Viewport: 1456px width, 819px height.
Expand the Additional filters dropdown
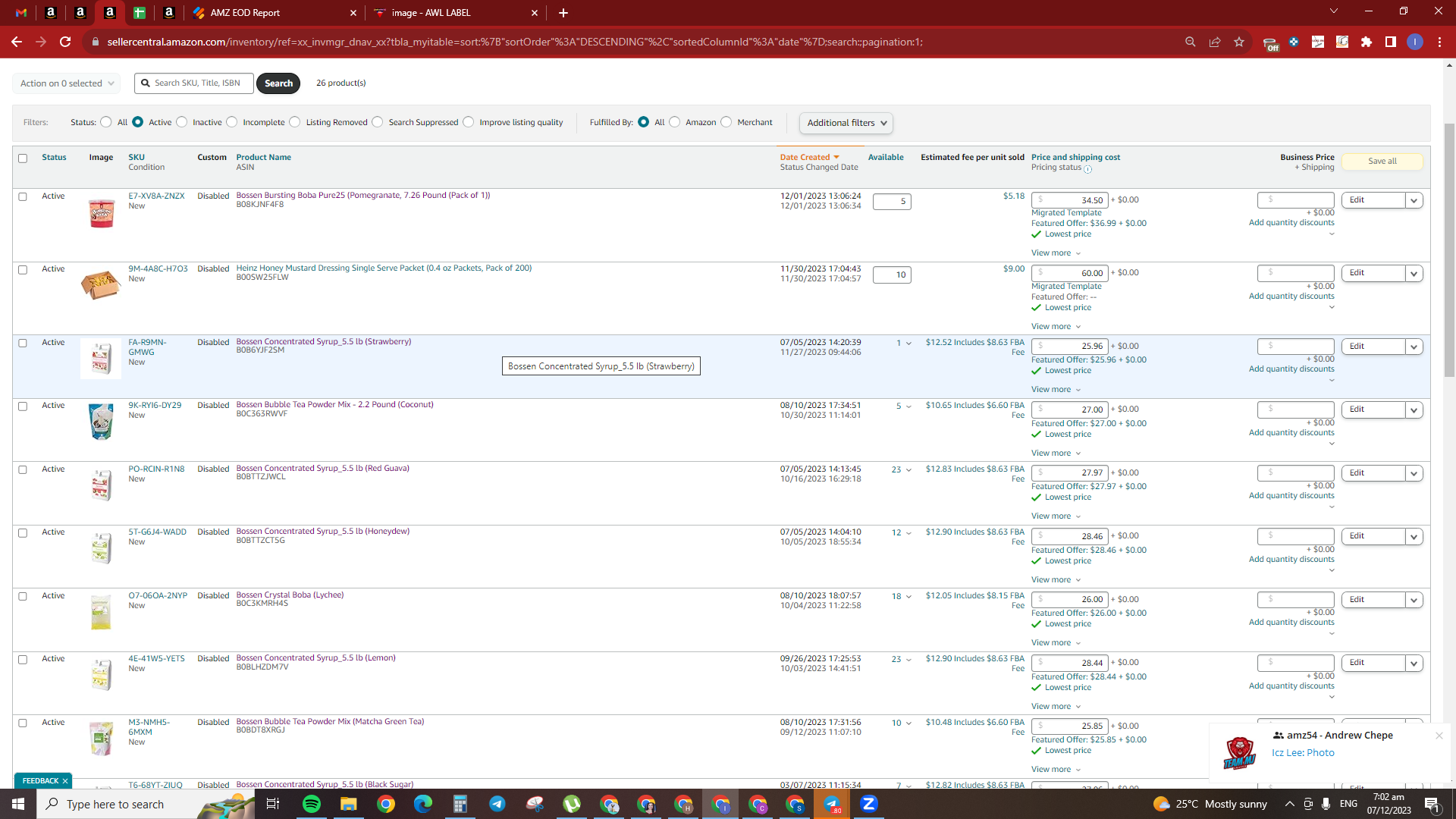[x=846, y=123]
